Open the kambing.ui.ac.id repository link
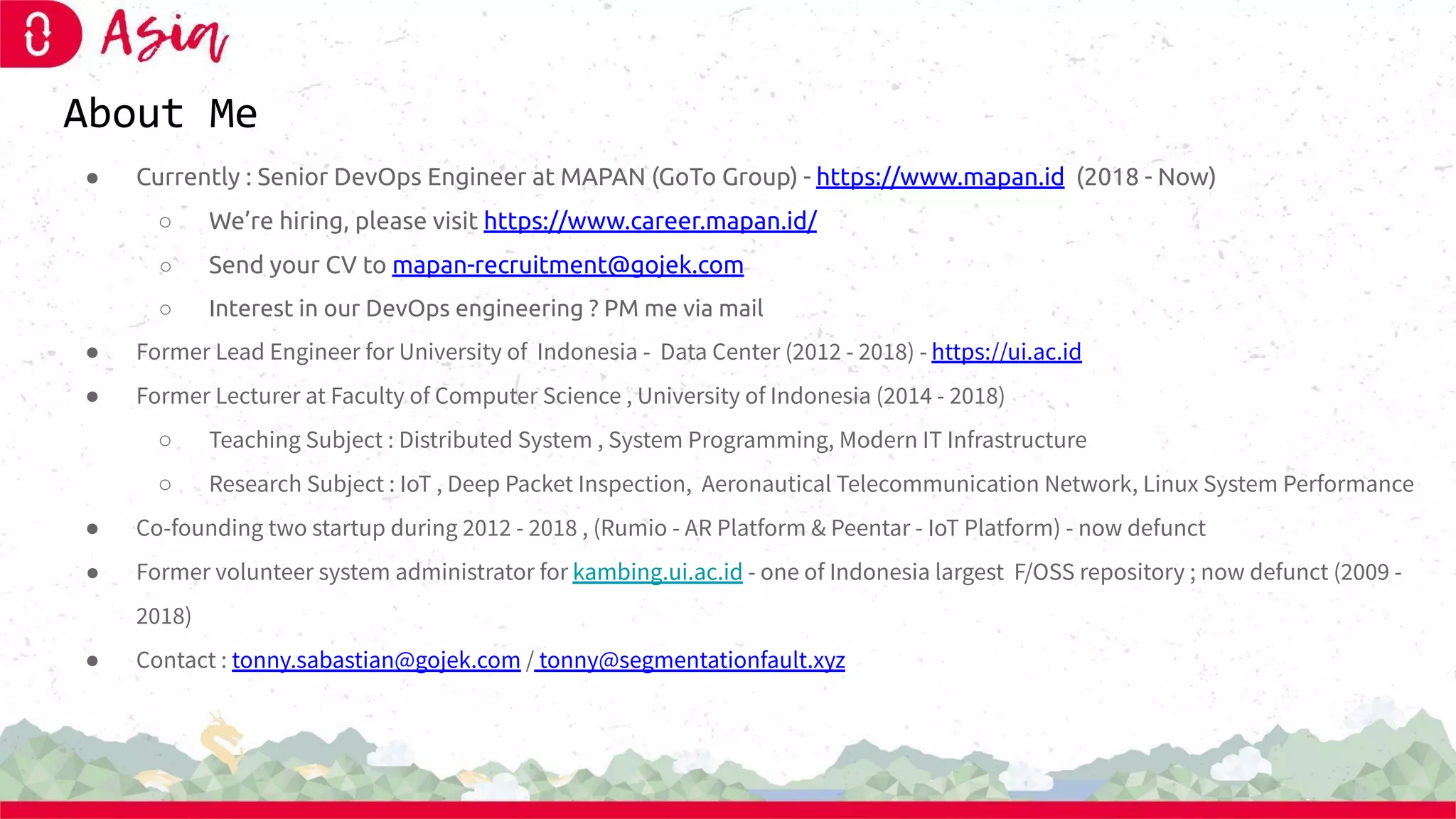 657,572
